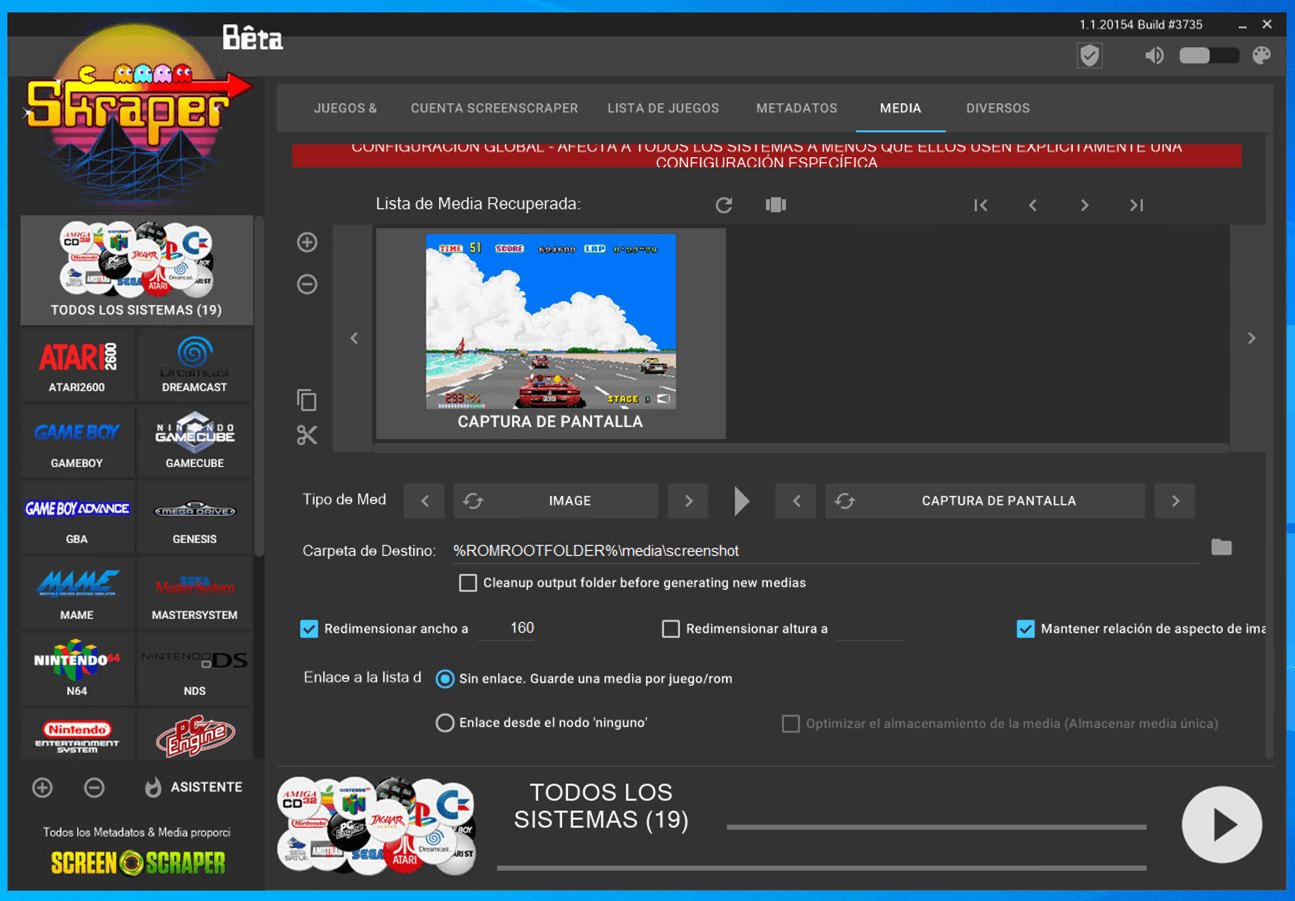Open the CAPTURA DE PANTALLA selector
The image size is (1295, 901).
(985, 501)
